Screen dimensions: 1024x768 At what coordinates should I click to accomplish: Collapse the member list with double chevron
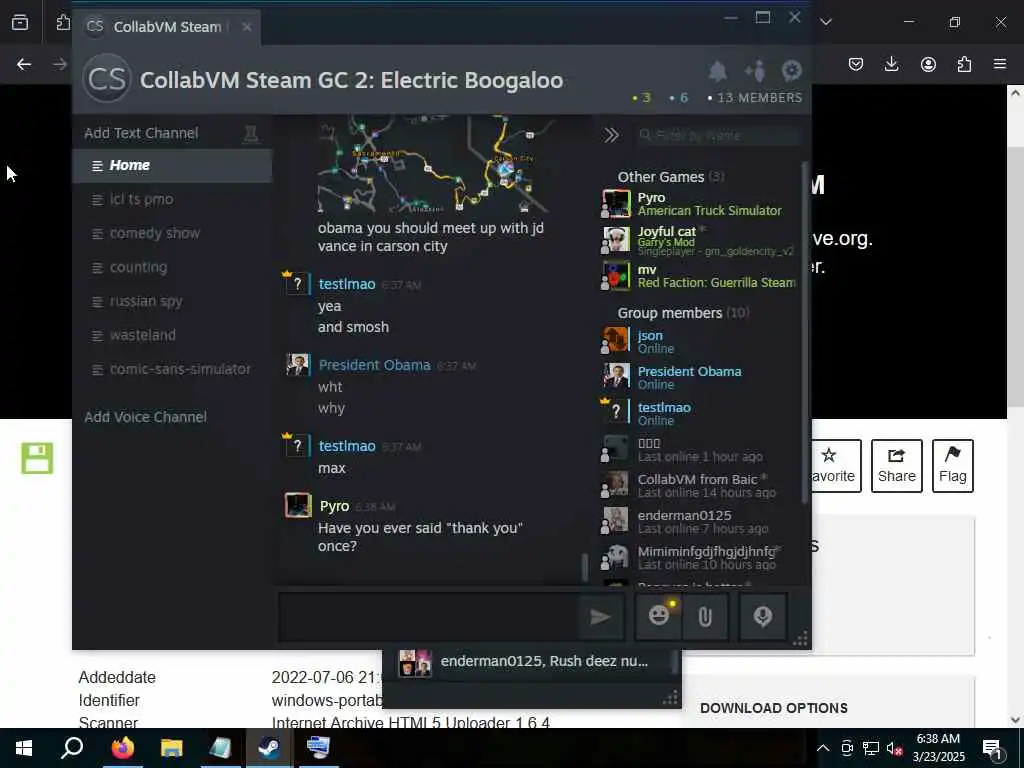[x=611, y=135]
